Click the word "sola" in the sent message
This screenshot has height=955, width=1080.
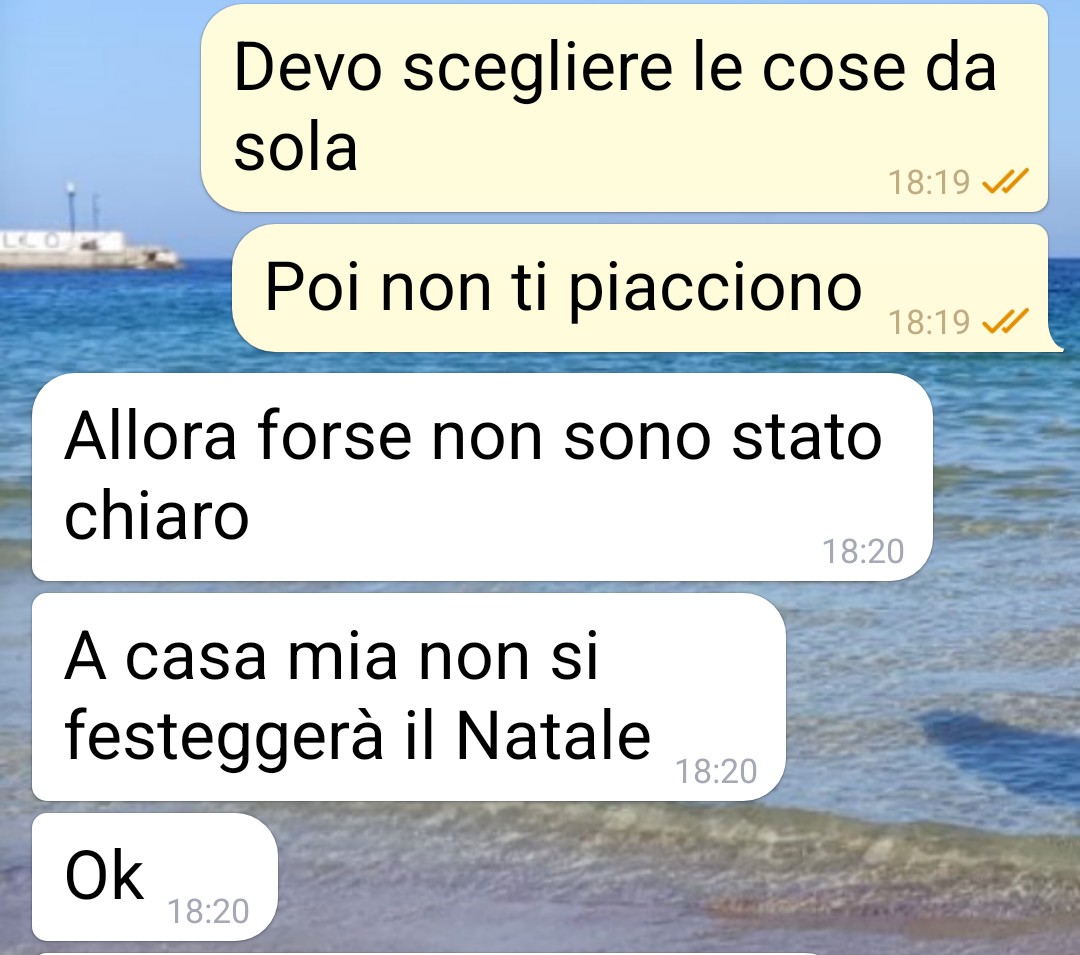coord(295,148)
